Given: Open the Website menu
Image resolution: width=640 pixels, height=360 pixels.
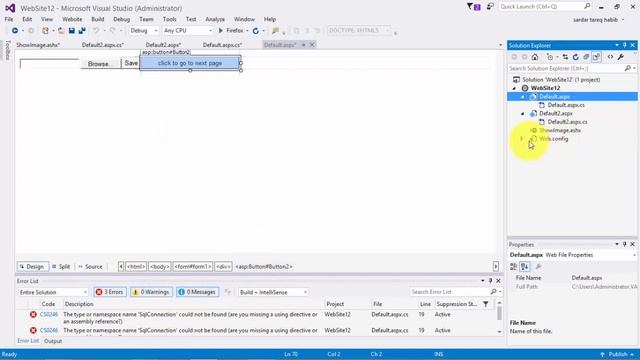Looking at the screenshot, I should click(x=72, y=19).
